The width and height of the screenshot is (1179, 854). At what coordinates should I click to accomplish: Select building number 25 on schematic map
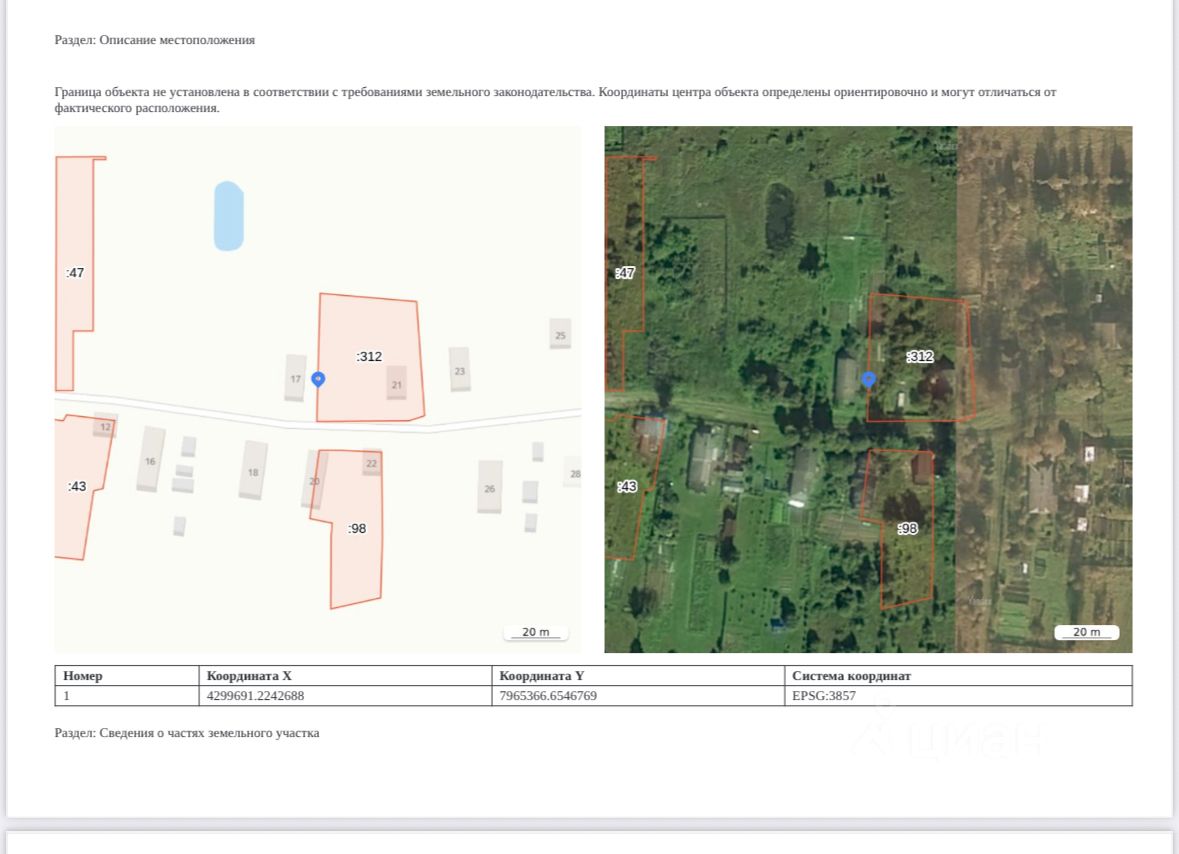tap(560, 335)
